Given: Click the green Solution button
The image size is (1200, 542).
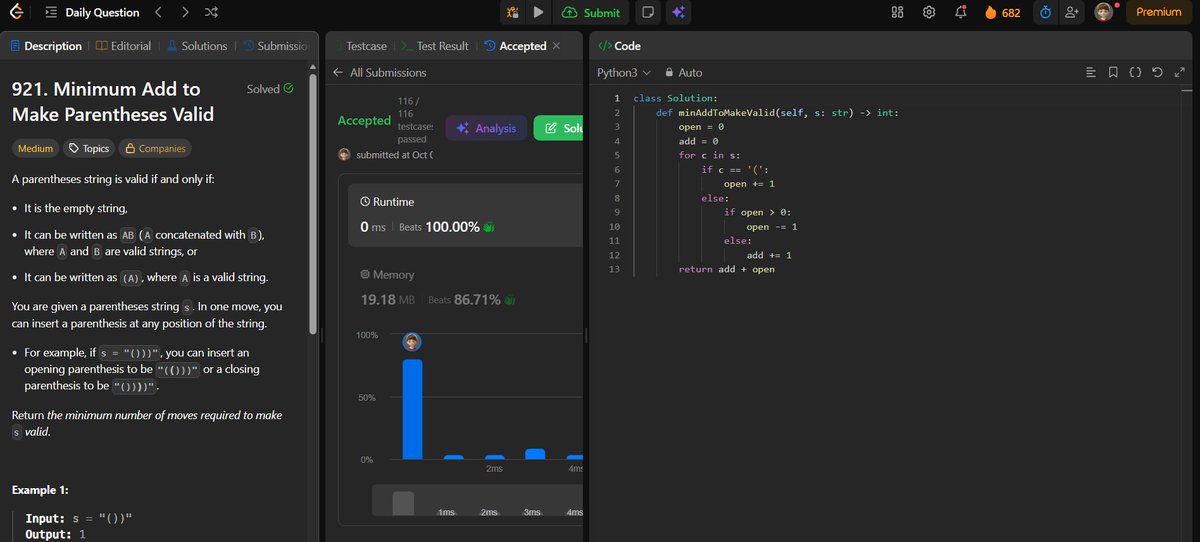Looking at the screenshot, I should pyautogui.click(x=558, y=128).
